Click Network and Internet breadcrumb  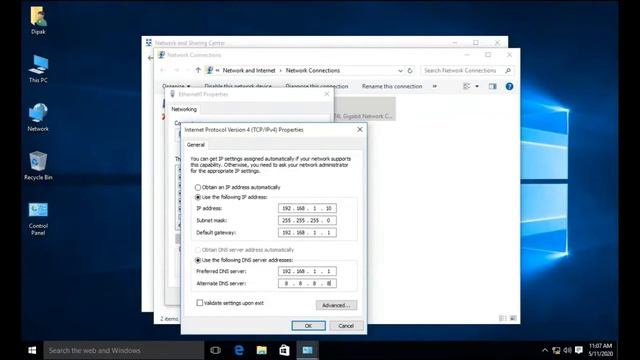pos(249,70)
